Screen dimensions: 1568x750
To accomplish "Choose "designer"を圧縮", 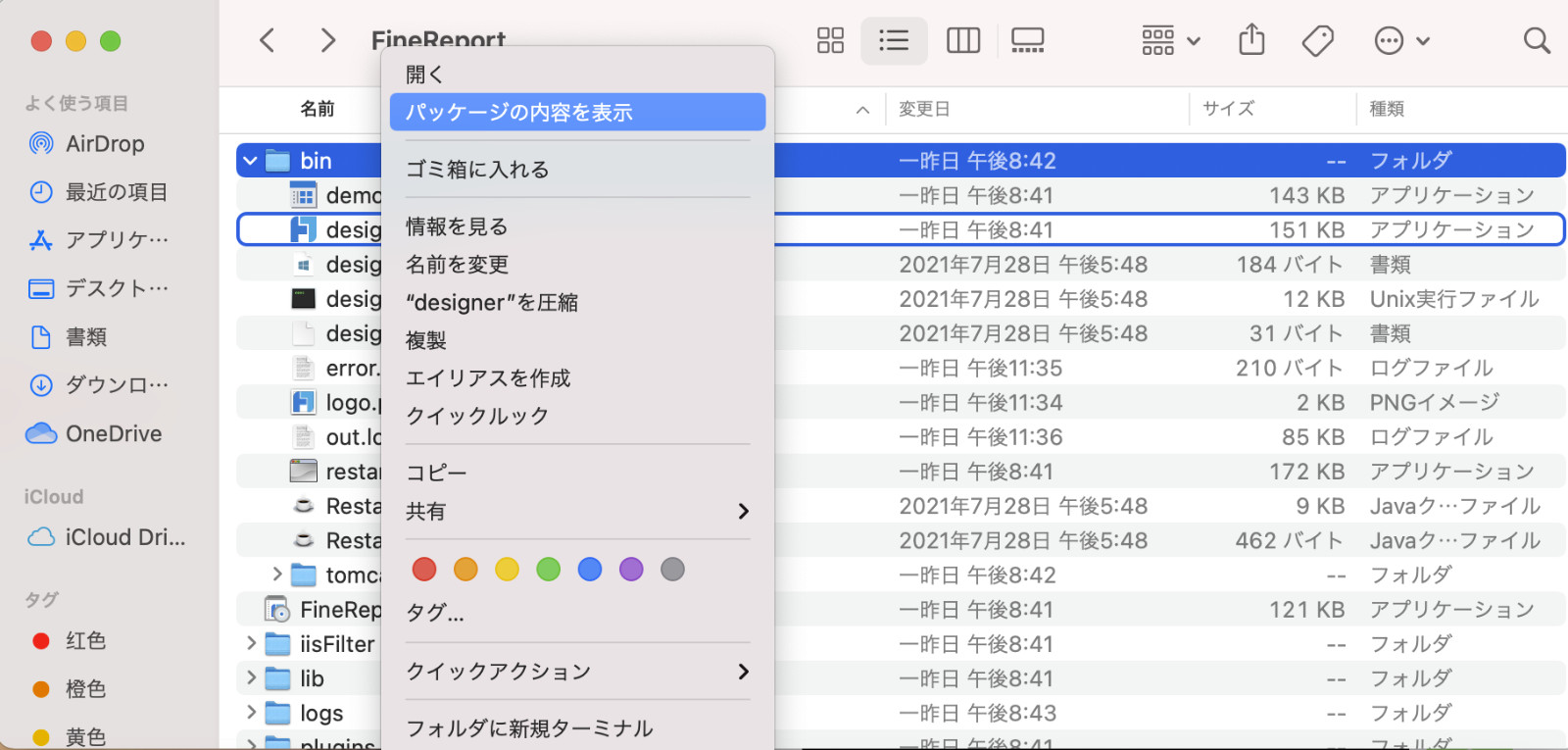I will click(577, 302).
